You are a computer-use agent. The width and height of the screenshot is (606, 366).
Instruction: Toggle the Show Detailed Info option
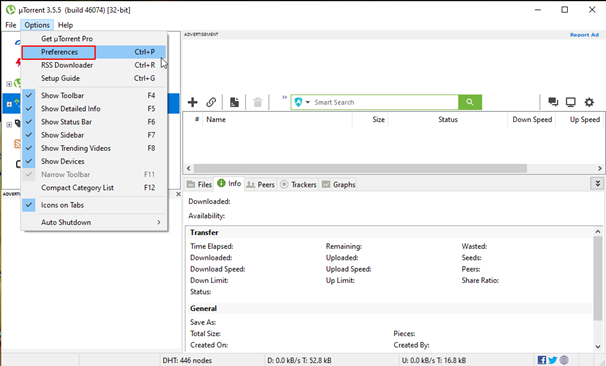pyautogui.click(x=94, y=109)
